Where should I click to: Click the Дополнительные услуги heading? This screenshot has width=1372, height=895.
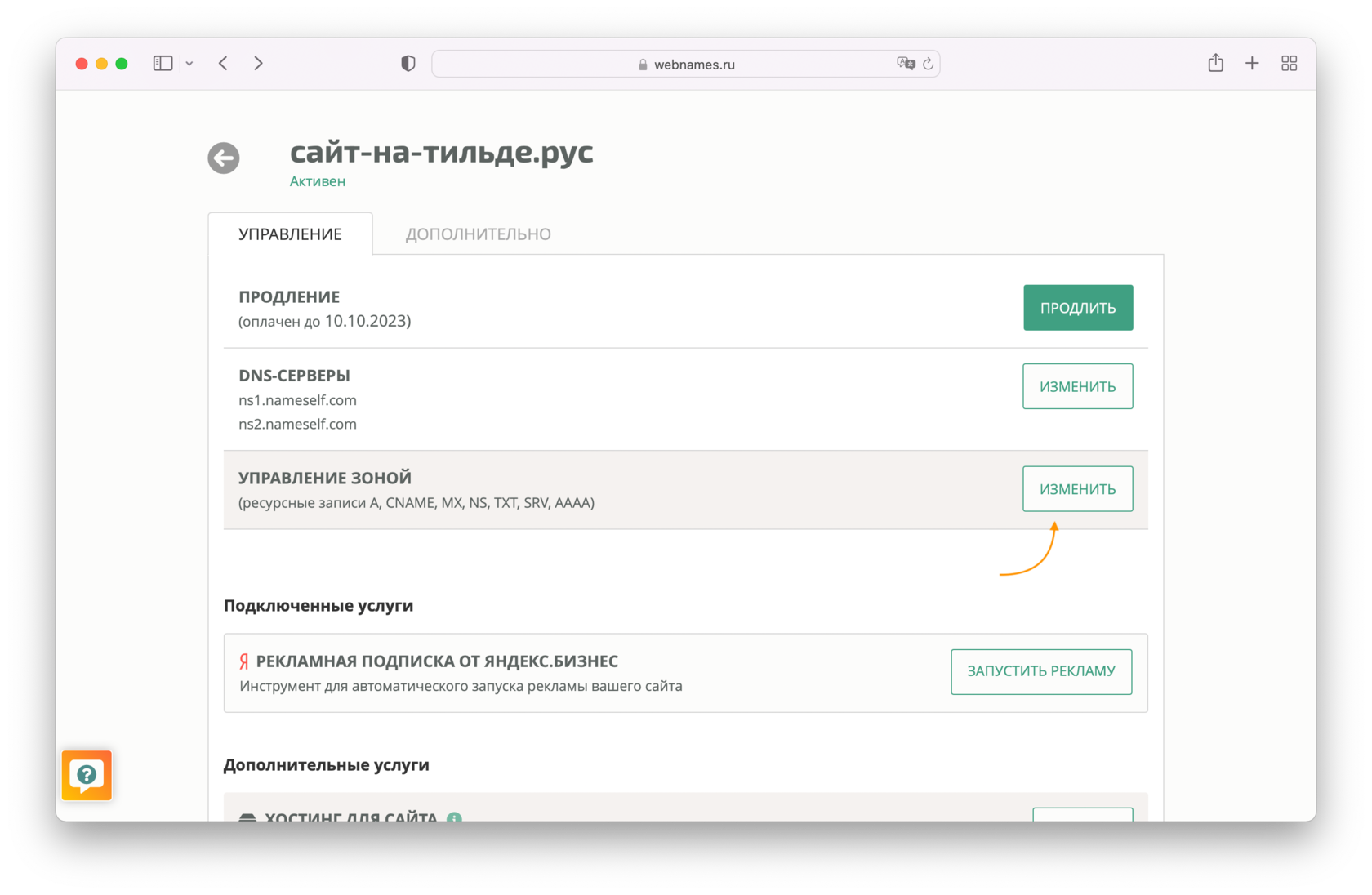tap(327, 765)
